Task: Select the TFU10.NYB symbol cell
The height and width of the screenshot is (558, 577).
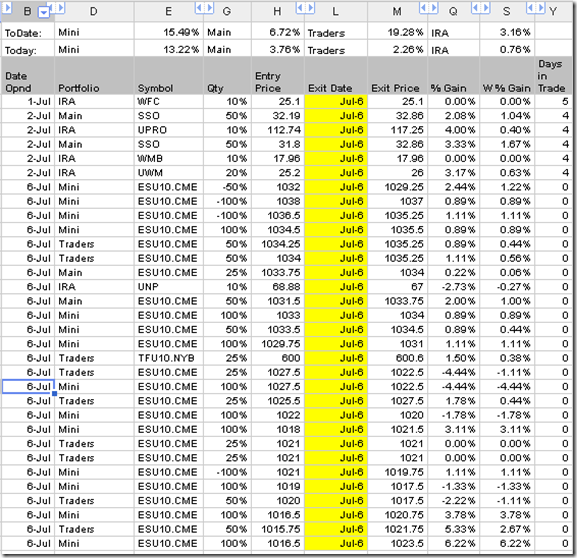Action: (169, 358)
